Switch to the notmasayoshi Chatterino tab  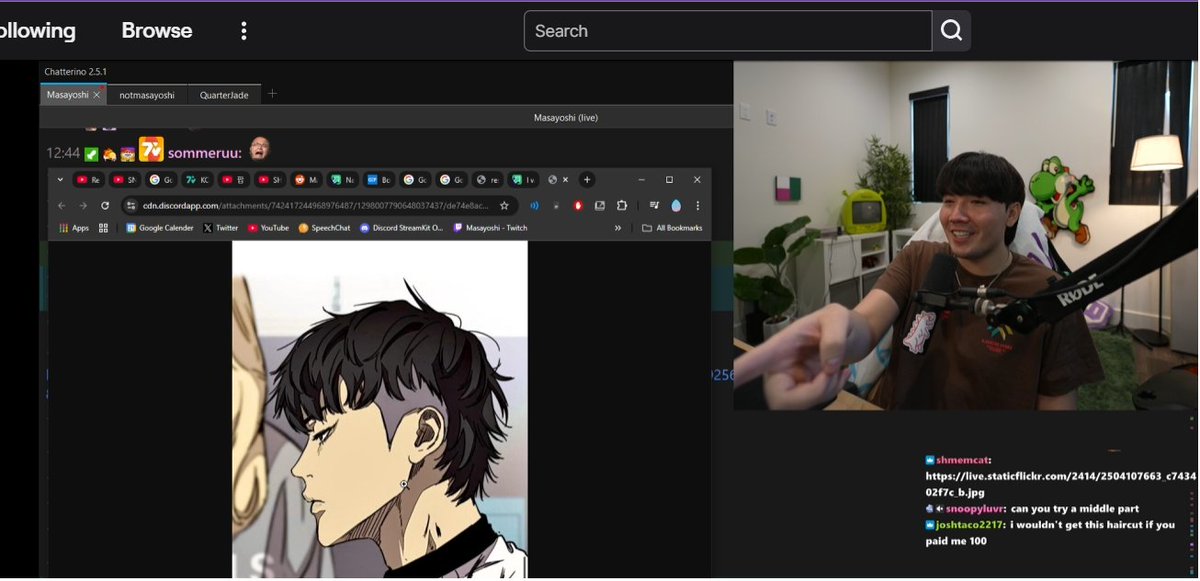pyautogui.click(x=147, y=95)
